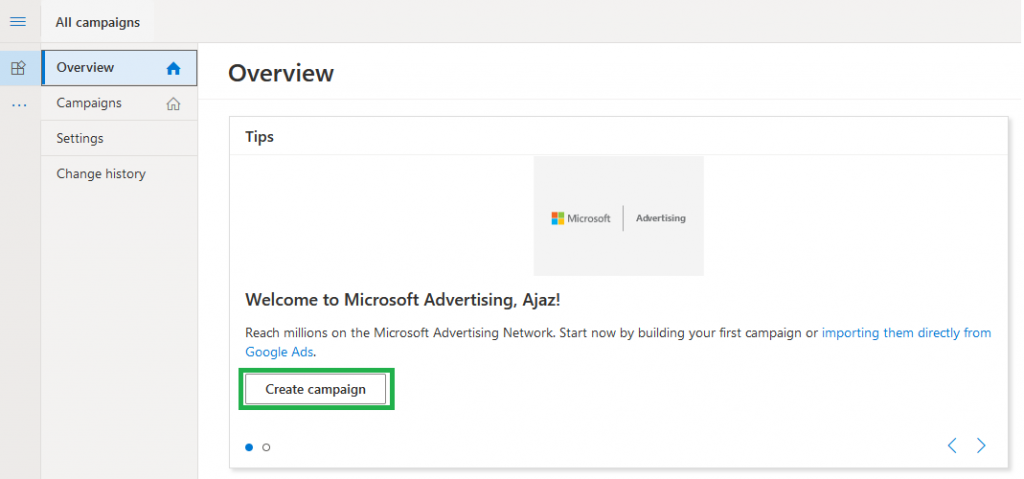Follow the importing from Google Ads link
Image resolution: width=1024 pixels, height=479 pixels.
coord(618,342)
